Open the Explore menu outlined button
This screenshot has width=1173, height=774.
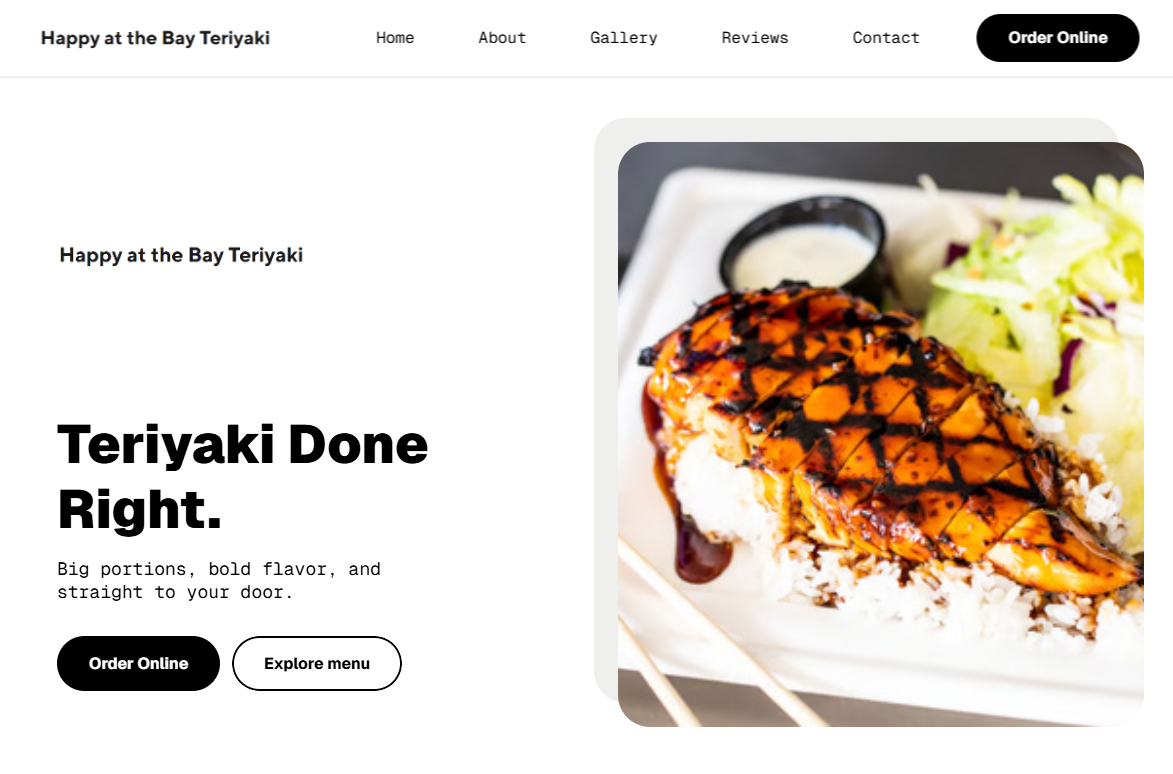click(x=316, y=663)
